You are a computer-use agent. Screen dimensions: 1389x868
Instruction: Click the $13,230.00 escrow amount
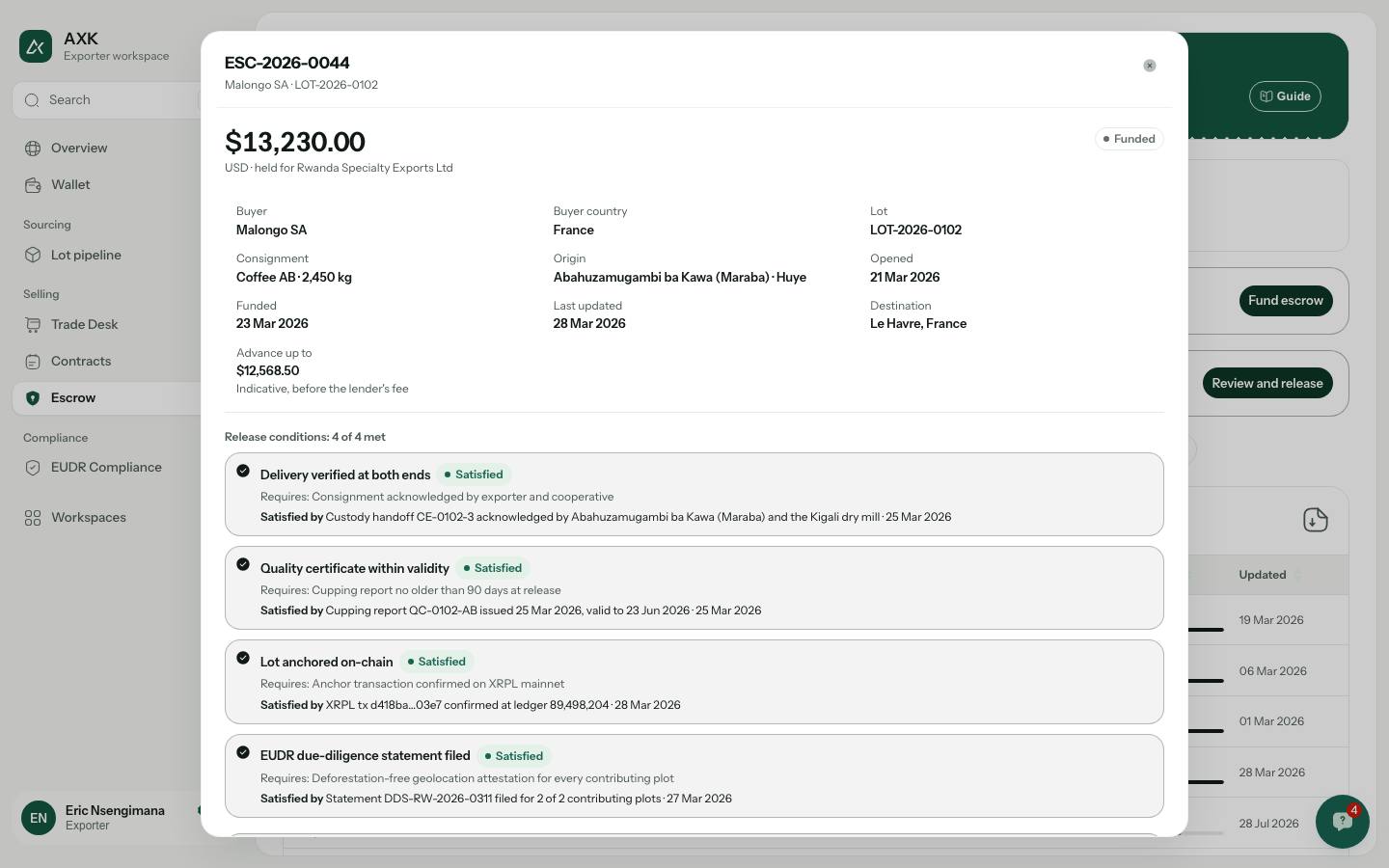[295, 142]
